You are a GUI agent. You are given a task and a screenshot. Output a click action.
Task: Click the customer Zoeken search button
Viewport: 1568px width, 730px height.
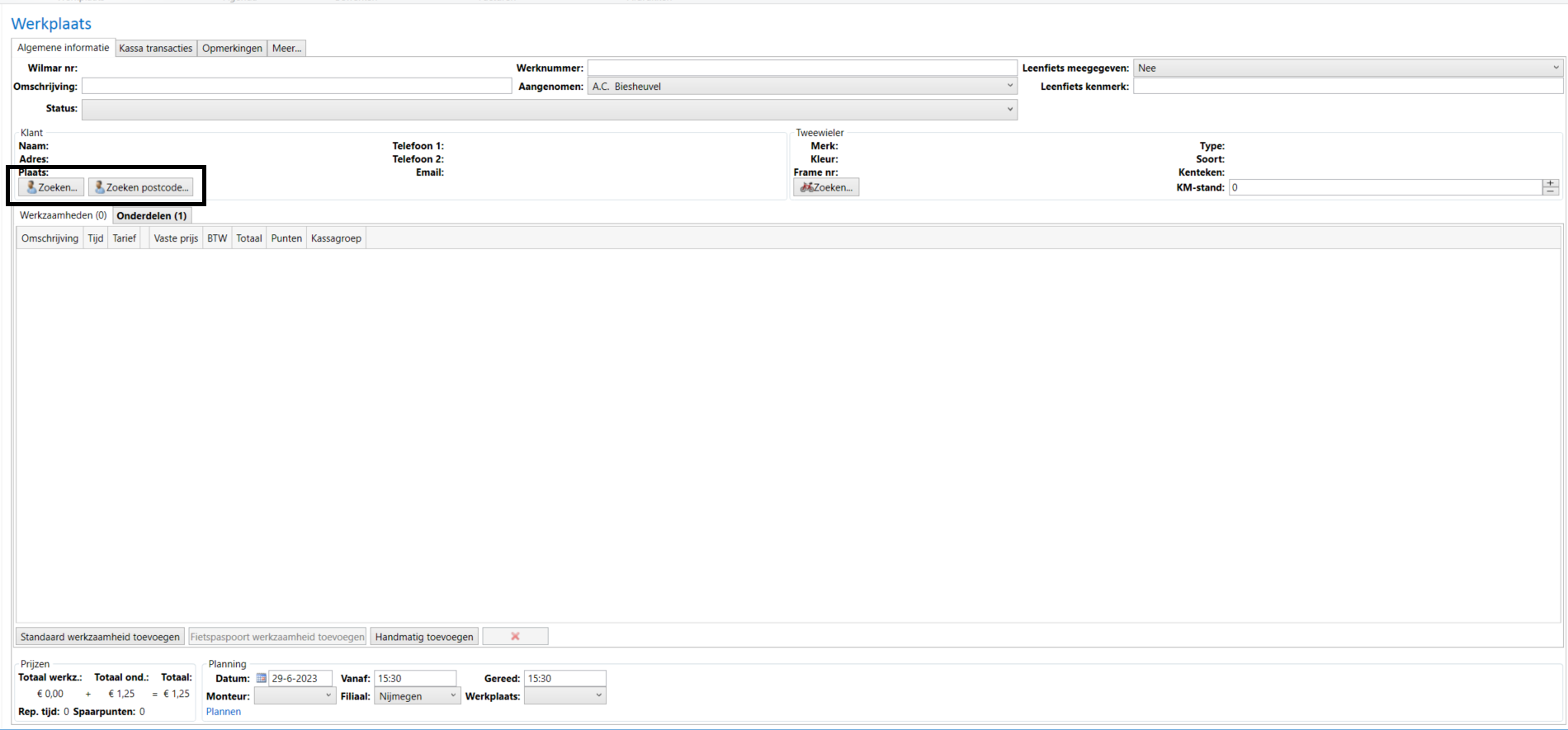pos(51,187)
